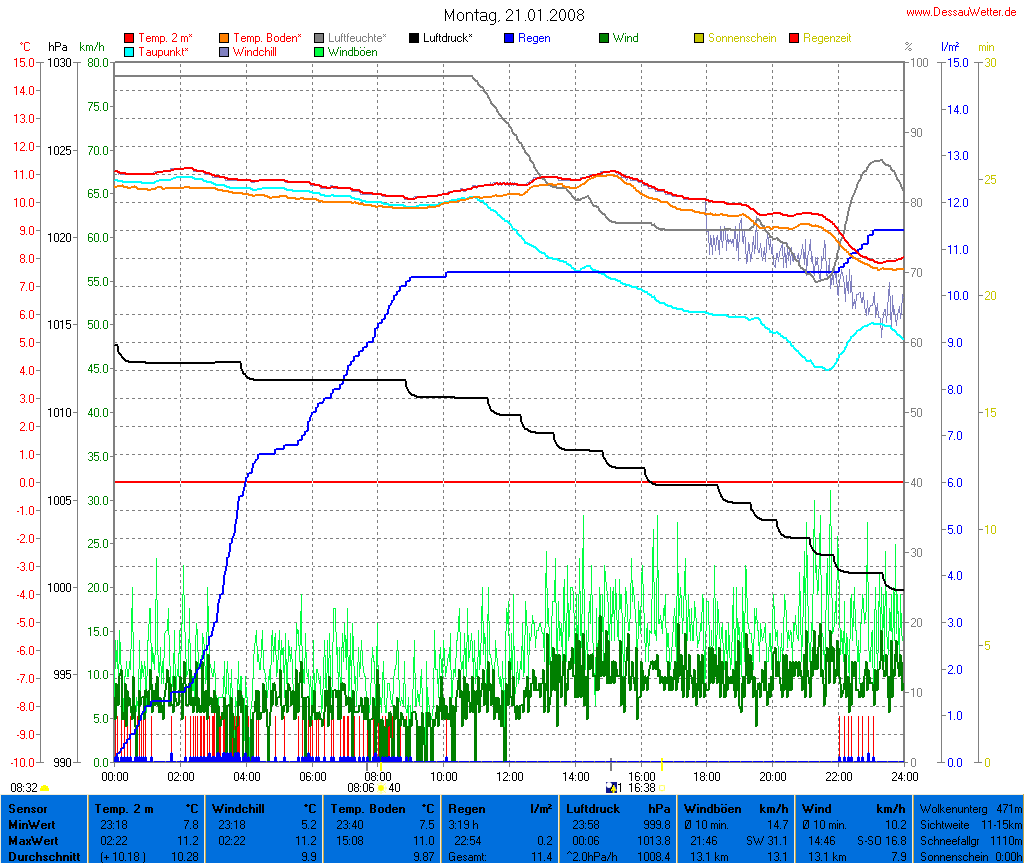Click the moon phase icon near 16:38
Viewport: 1024px width, 863px height.
(612, 788)
